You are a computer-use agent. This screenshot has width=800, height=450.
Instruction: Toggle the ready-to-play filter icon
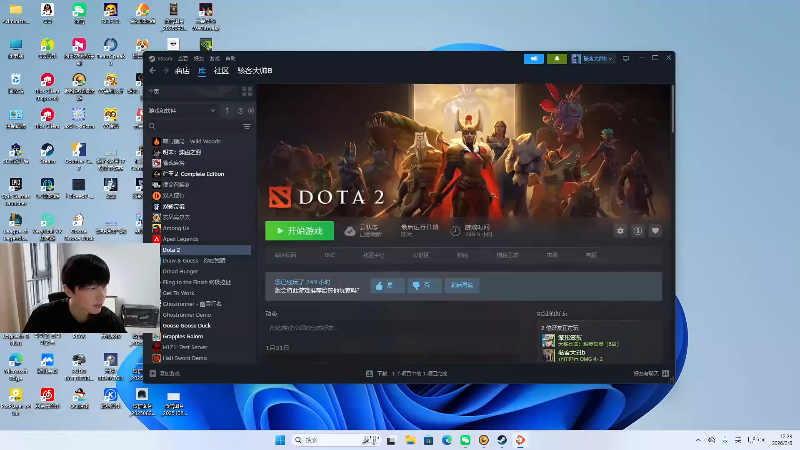click(x=251, y=110)
